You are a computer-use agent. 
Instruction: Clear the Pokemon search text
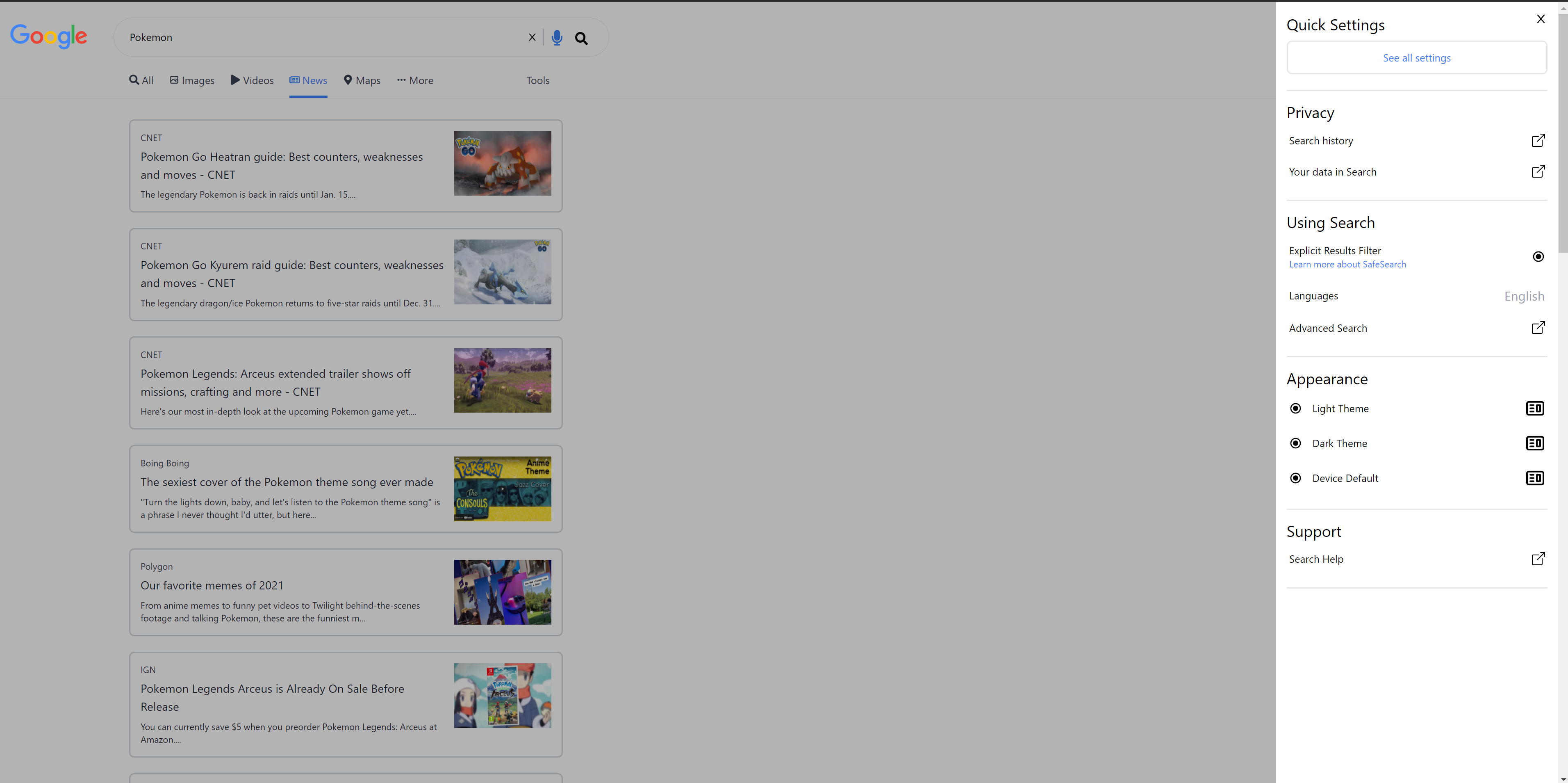(532, 37)
